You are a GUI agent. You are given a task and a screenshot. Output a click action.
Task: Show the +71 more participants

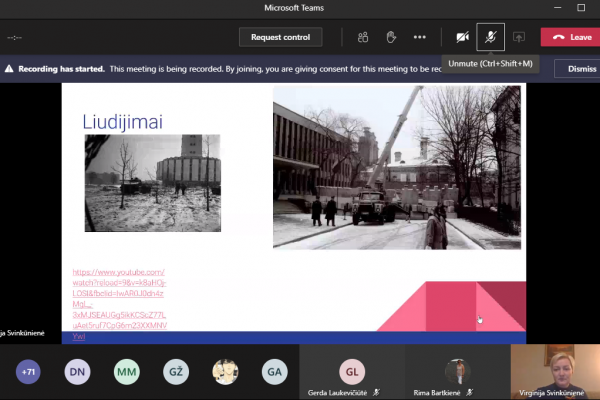pyautogui.click(x=28, y=372)
